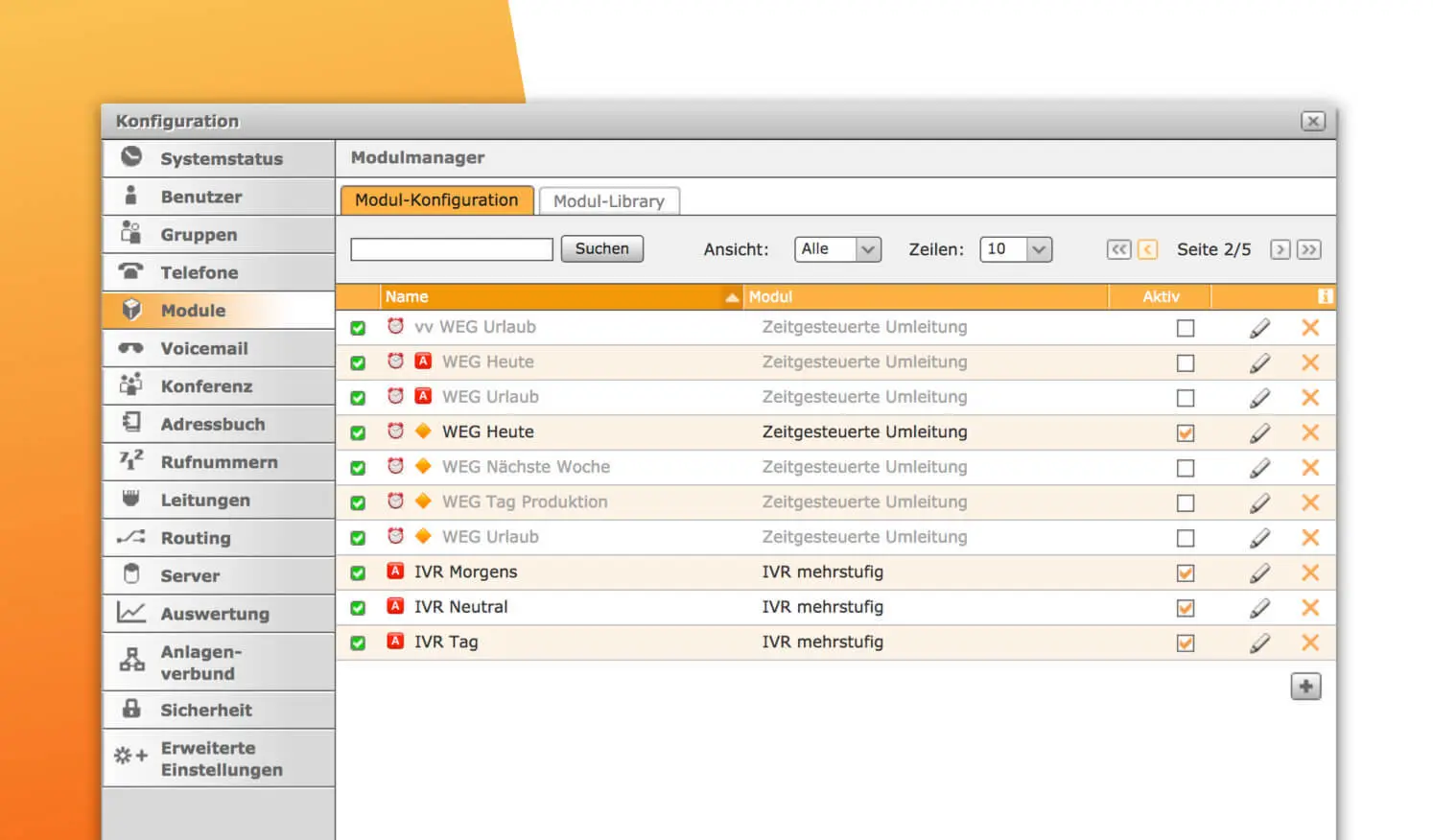Edit WEG Nächste Woche pencil icon
The width and height of the screenshot is (1433, 840).
coord(1259,468)
